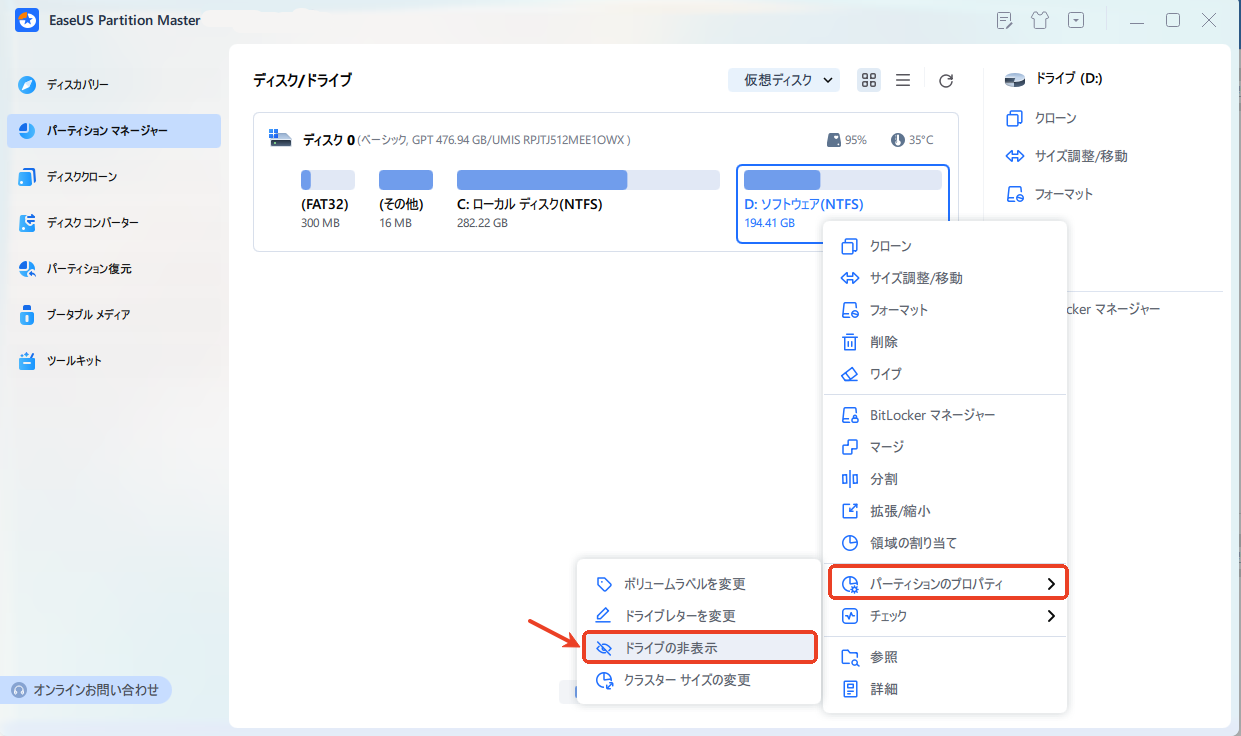Click the disk capacity usage indicator showing 95%
The image size is (1241, 736).
click(847, 140)
